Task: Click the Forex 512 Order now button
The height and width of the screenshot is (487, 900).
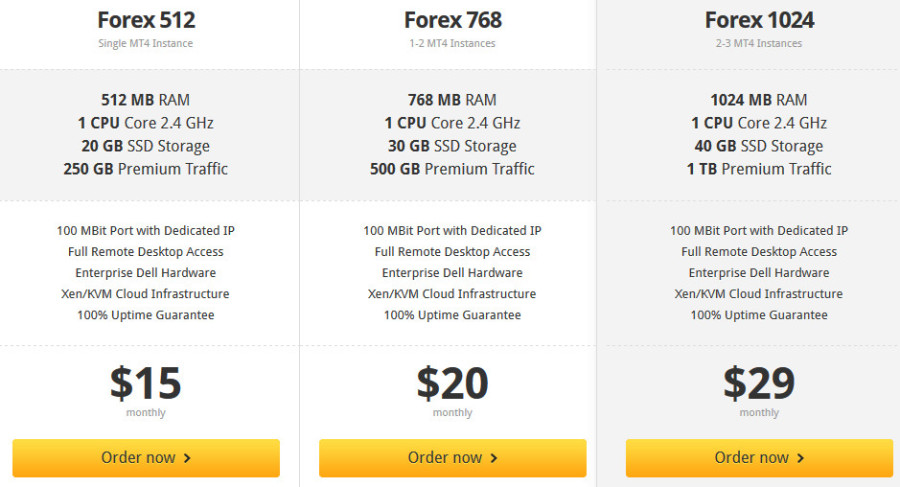Action: (146, 458)
